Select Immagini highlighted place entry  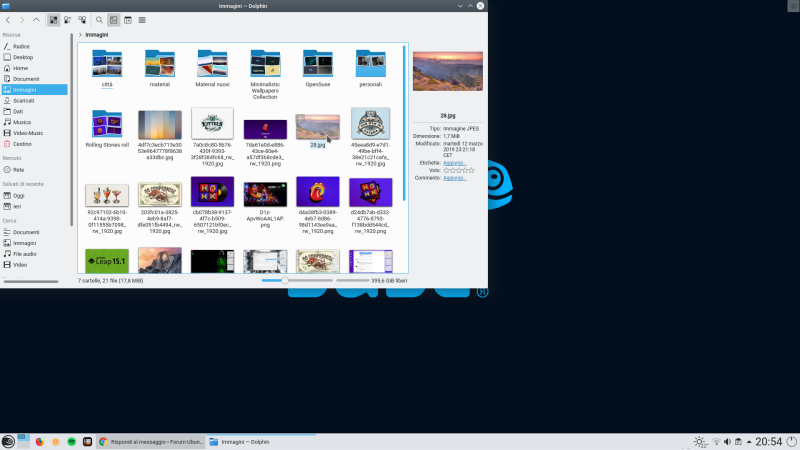[x=35, y=90]
